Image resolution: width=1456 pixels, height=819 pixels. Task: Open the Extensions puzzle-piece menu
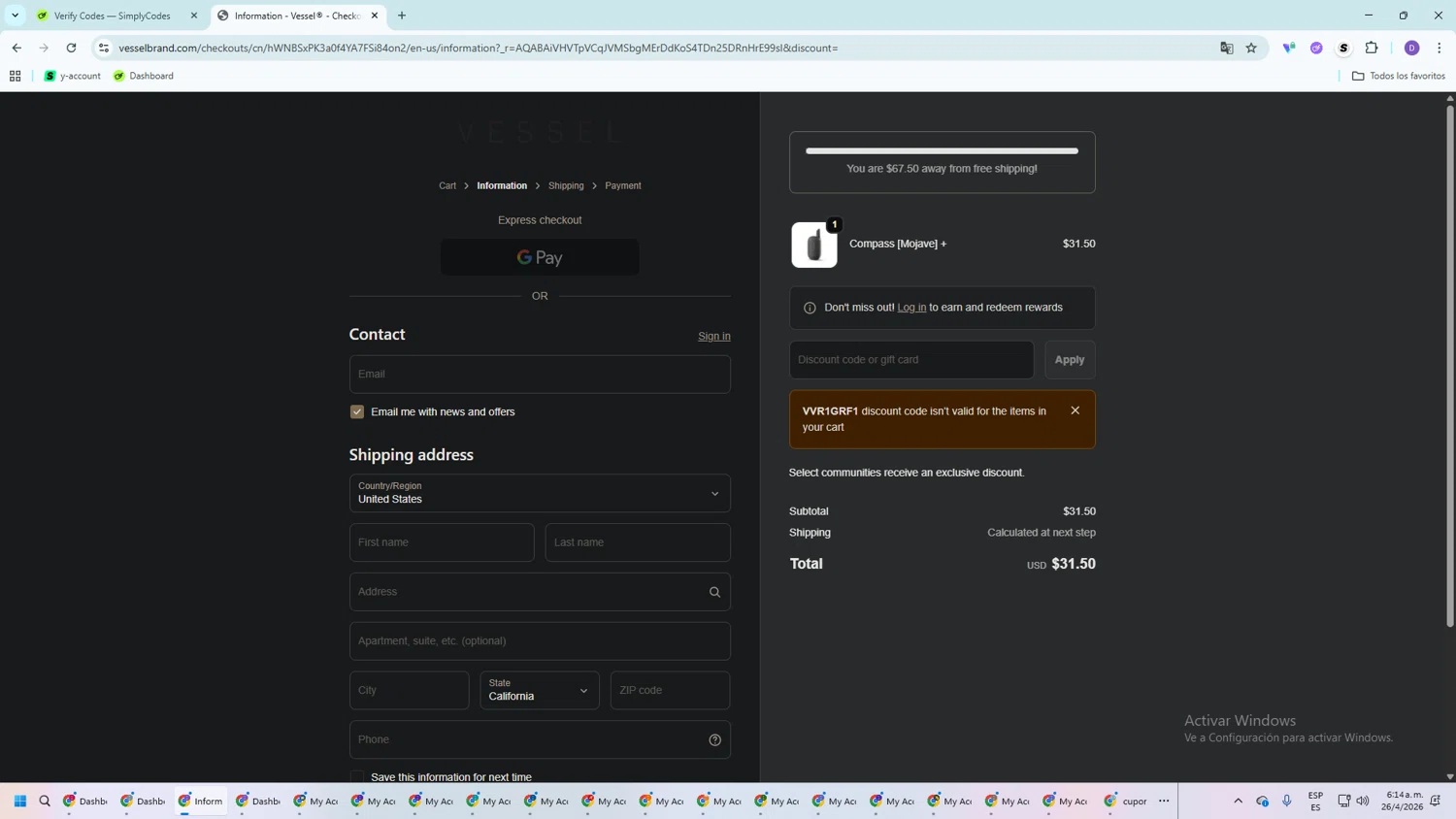pos(1372,48)
